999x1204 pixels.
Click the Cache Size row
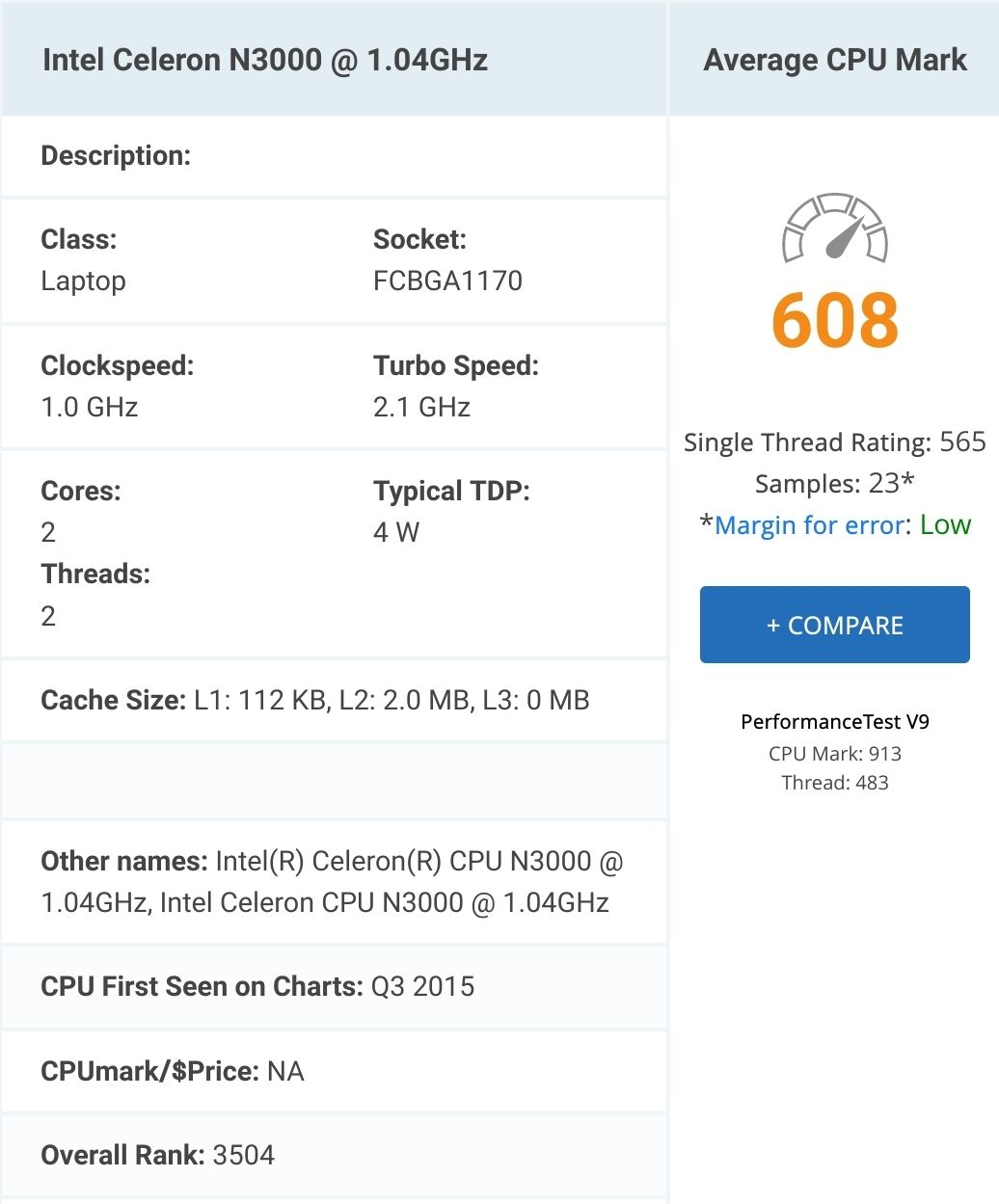click(x=334, y=700)
